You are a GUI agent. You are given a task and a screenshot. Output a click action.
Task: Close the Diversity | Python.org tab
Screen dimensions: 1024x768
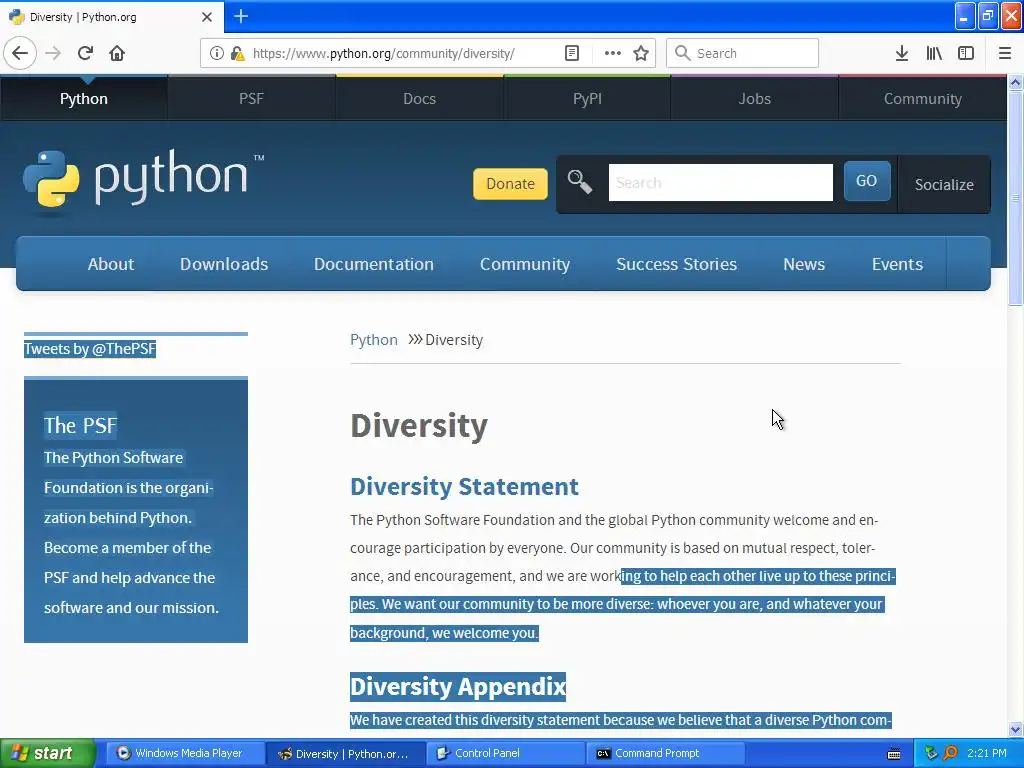tap(206, 17)
